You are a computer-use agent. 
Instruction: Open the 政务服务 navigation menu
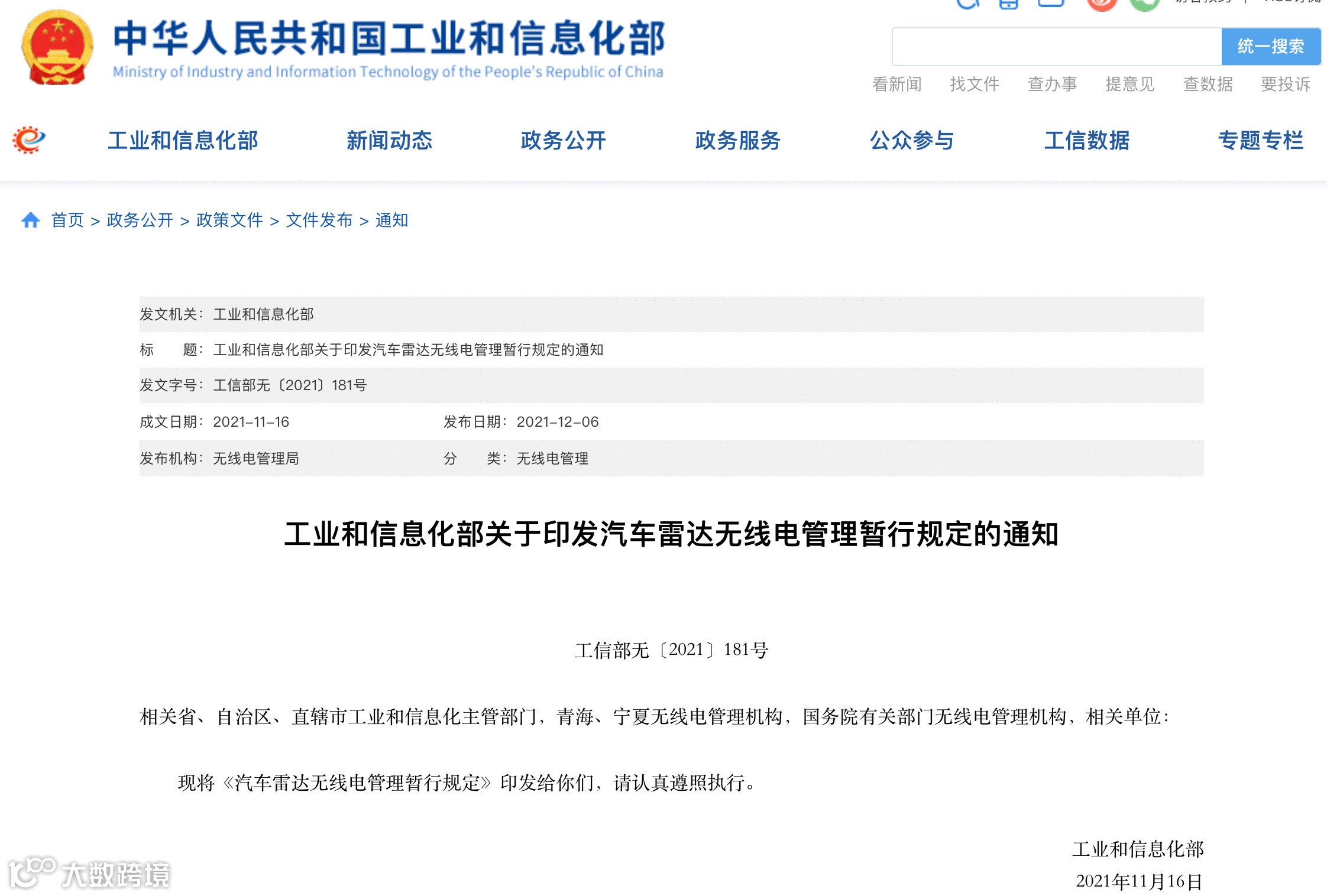coord(737,141)
